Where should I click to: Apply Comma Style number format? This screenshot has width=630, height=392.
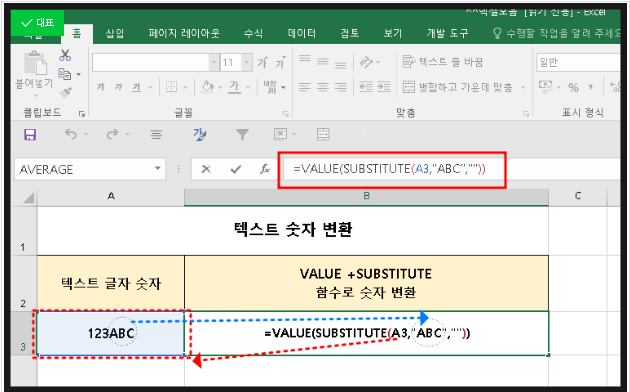pos(591,87)
